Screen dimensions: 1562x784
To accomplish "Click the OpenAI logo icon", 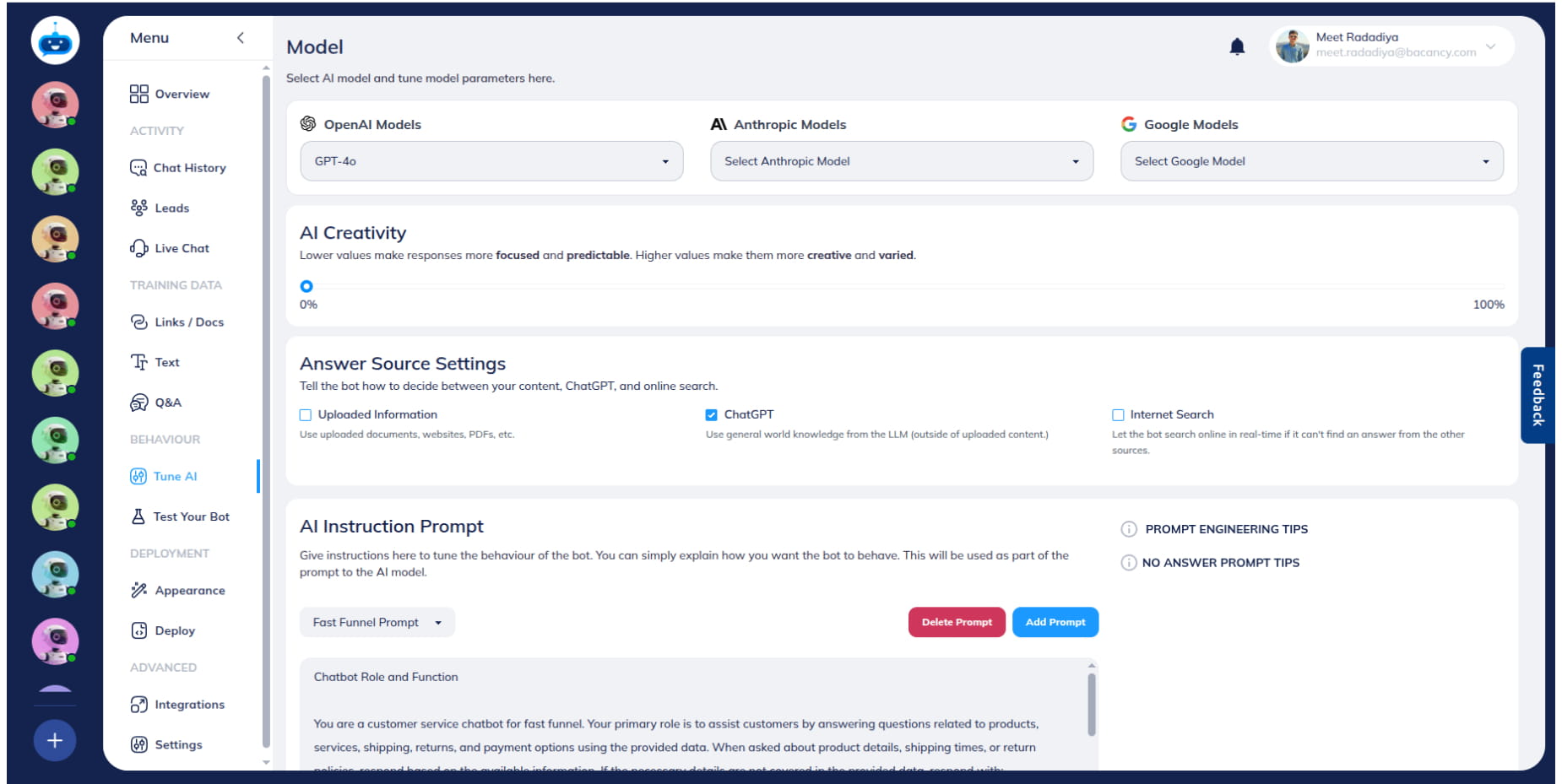I will (x=308, y=124).
